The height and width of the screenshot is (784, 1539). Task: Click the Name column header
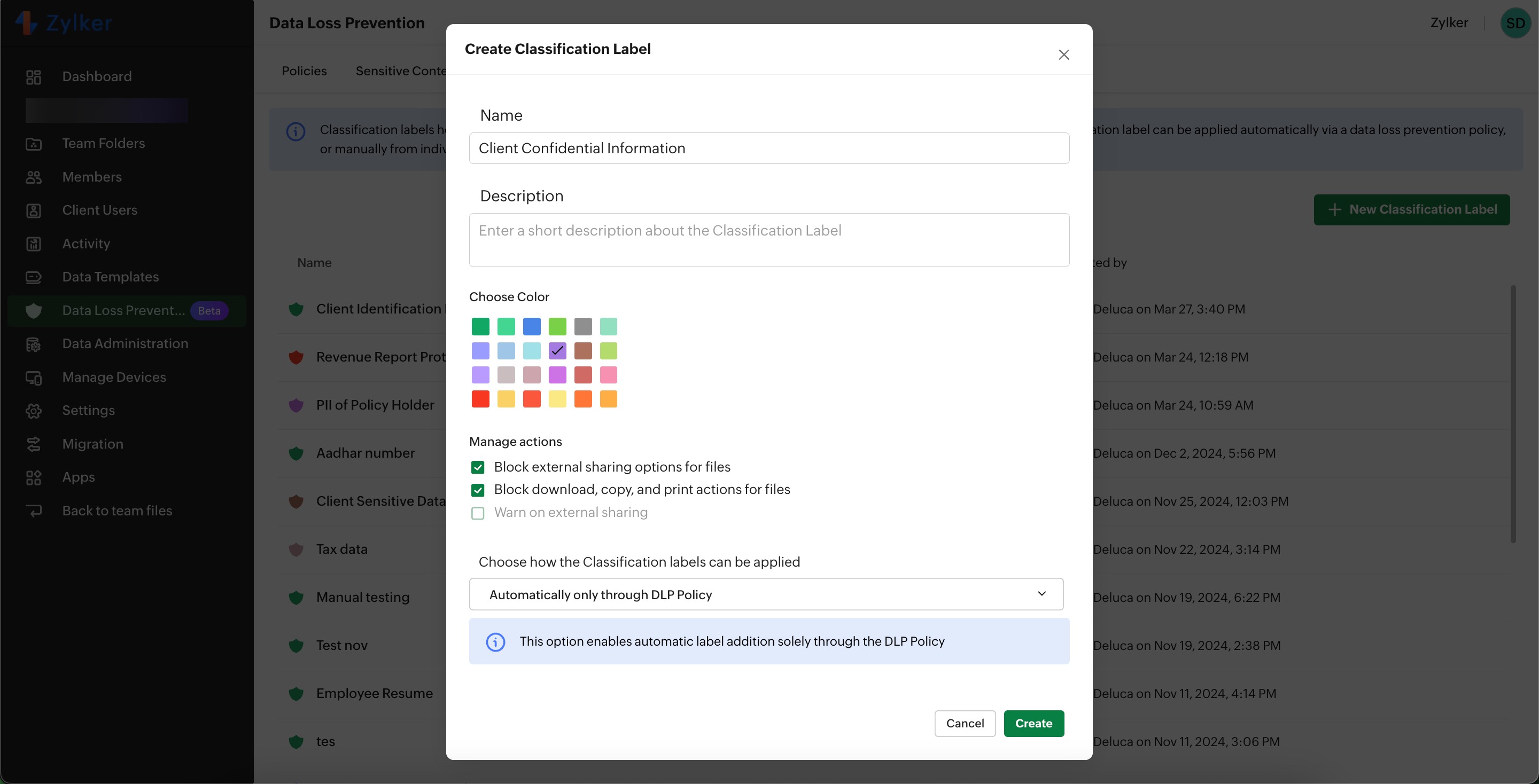click(314, 263)
